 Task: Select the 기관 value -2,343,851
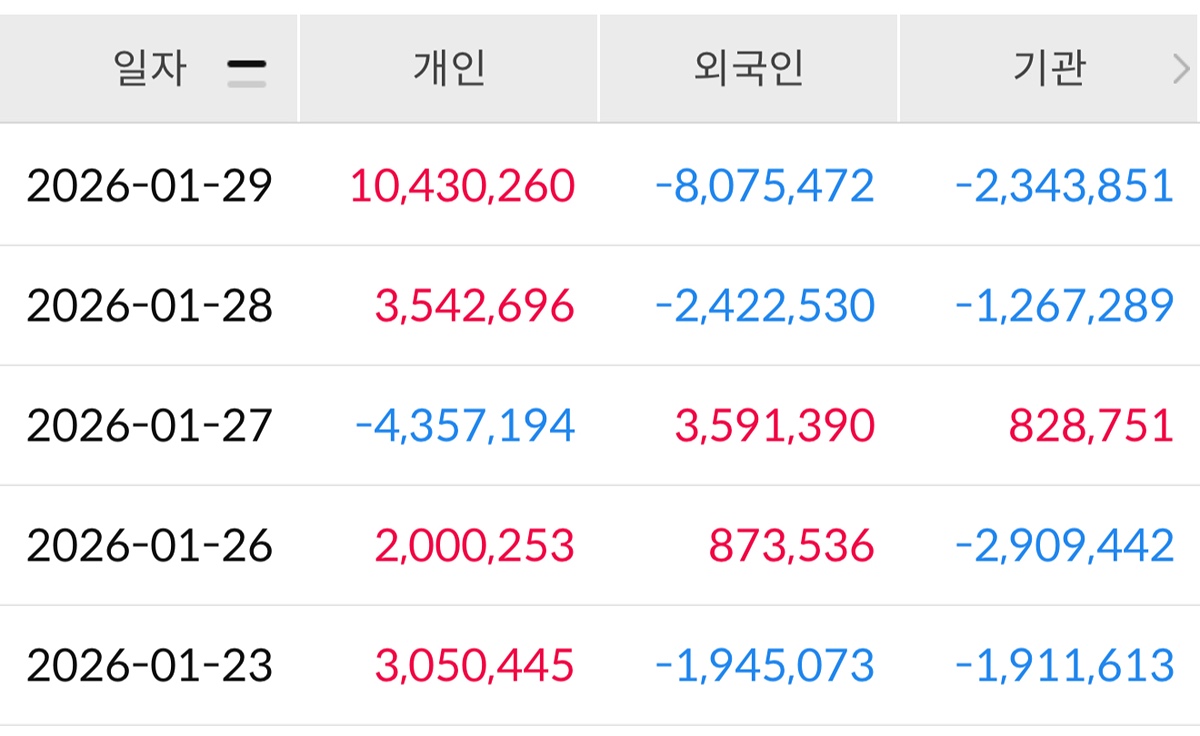pos(1065,186)
